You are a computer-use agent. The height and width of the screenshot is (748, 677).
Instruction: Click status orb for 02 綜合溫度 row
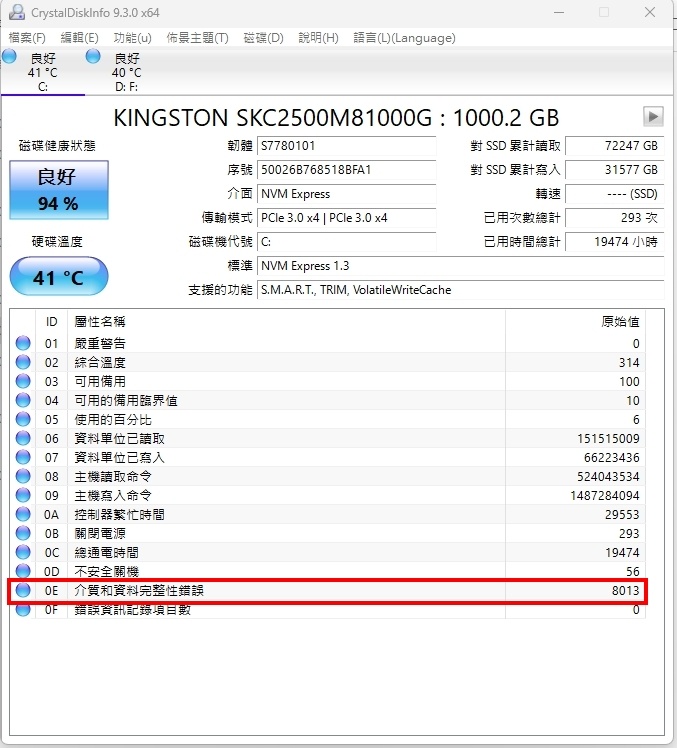click(x=23, y=363)
